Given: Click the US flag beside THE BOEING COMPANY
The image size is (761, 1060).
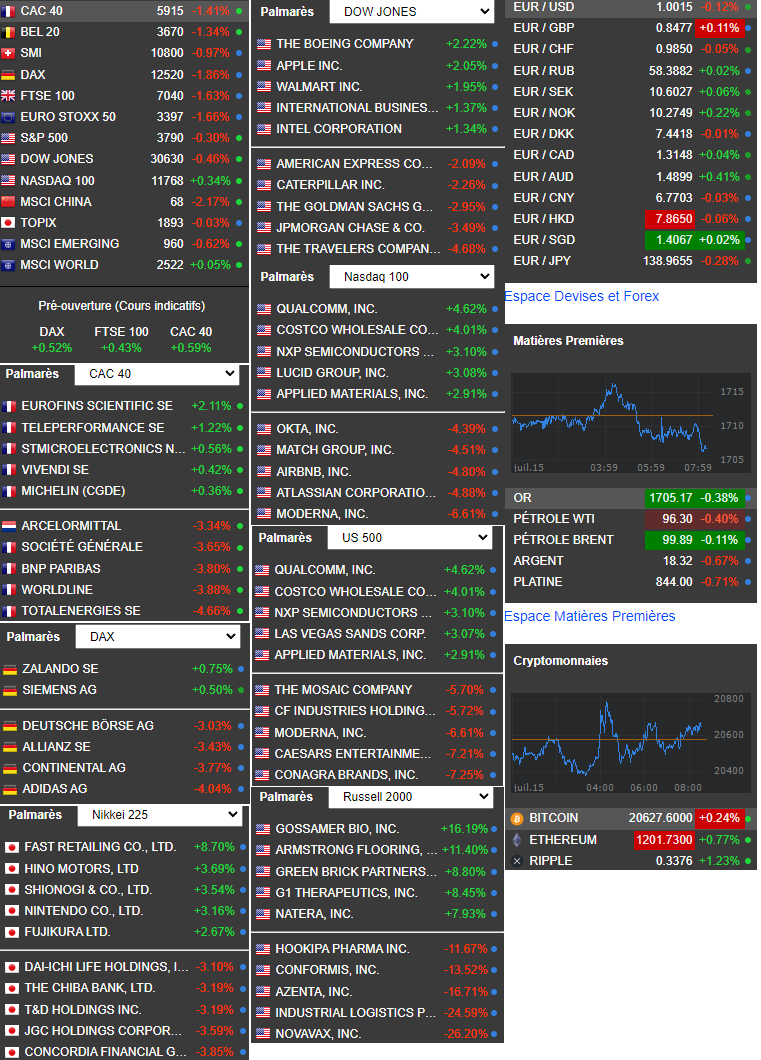Looking at the screenshot, I should [264, 44].
